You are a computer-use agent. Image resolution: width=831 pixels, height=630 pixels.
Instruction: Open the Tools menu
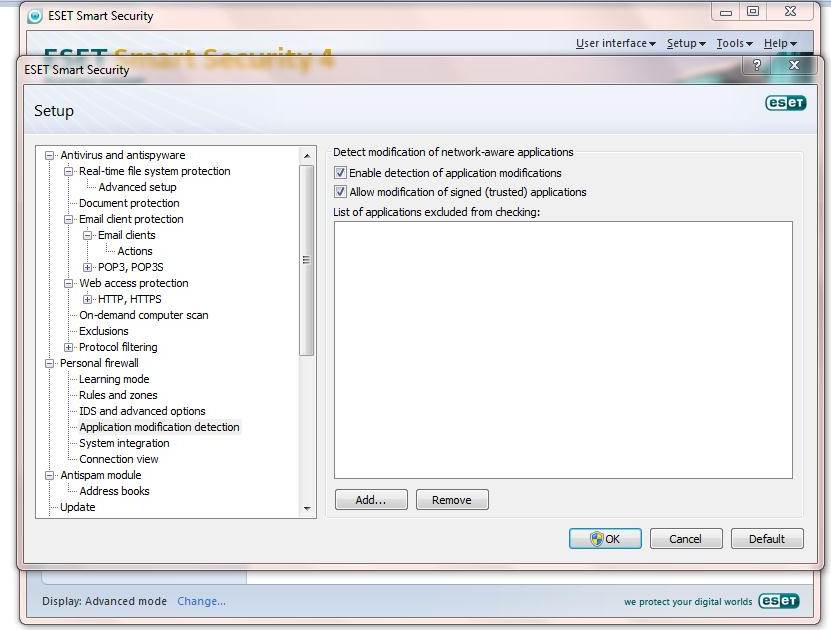(735, 43)
